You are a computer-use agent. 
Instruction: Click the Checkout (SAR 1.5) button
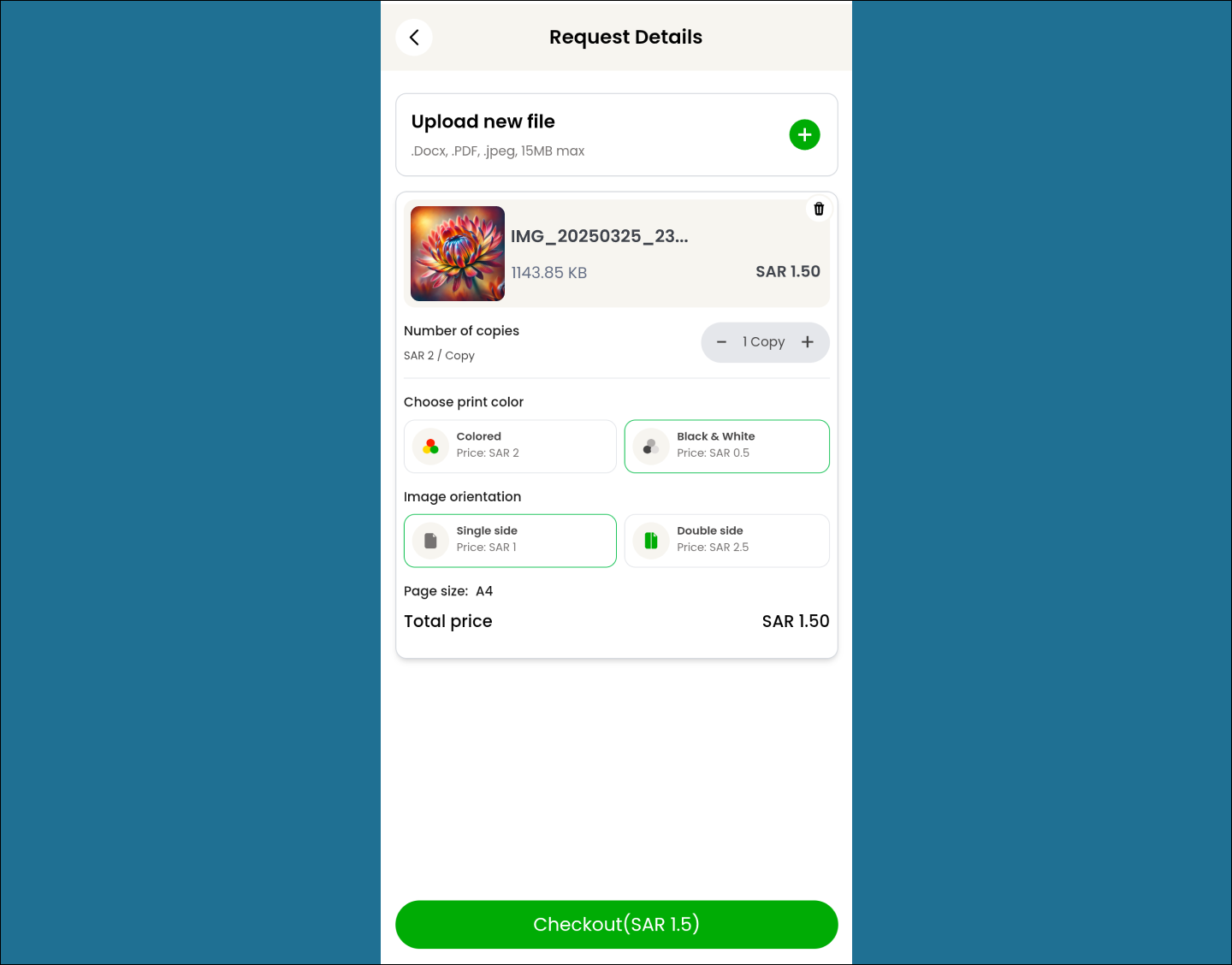tap(616, 925)
